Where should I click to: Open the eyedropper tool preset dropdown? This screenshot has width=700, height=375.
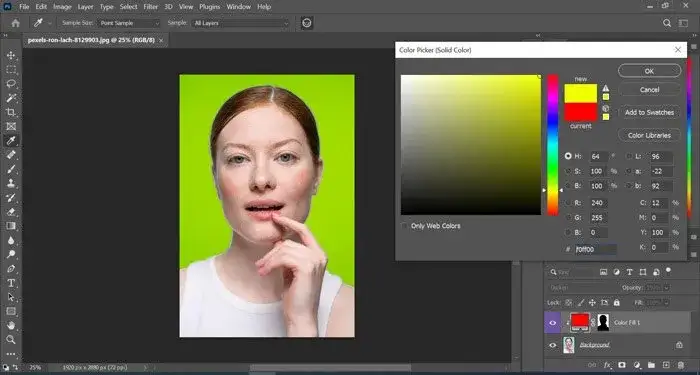click(x=50, y=23)
